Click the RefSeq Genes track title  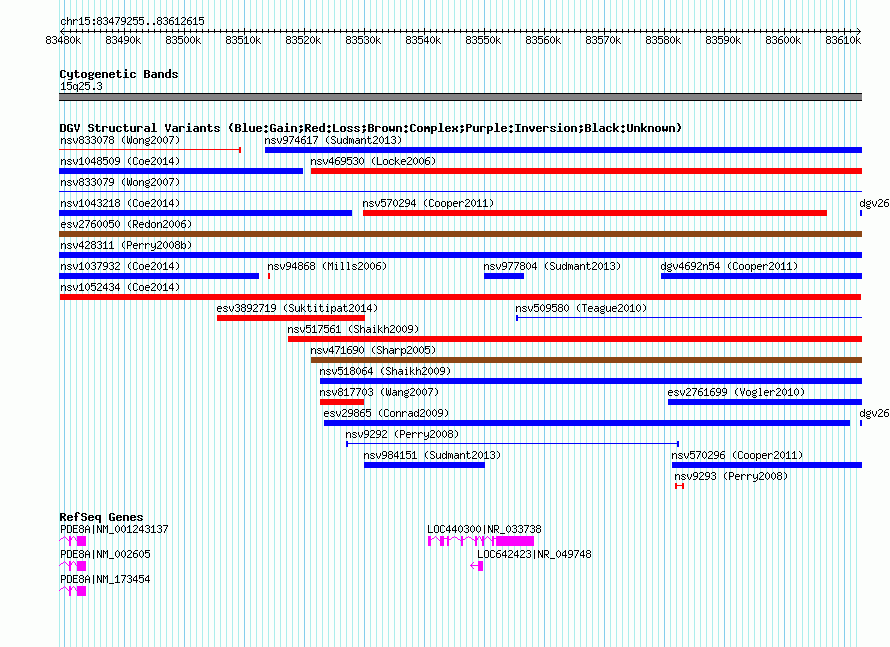(x=101, y=517)
